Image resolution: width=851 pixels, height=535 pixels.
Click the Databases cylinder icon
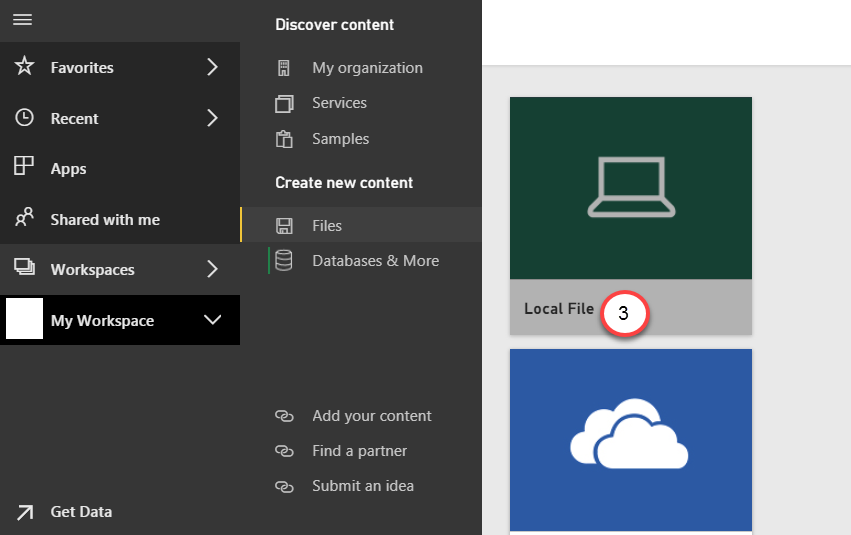284,260
